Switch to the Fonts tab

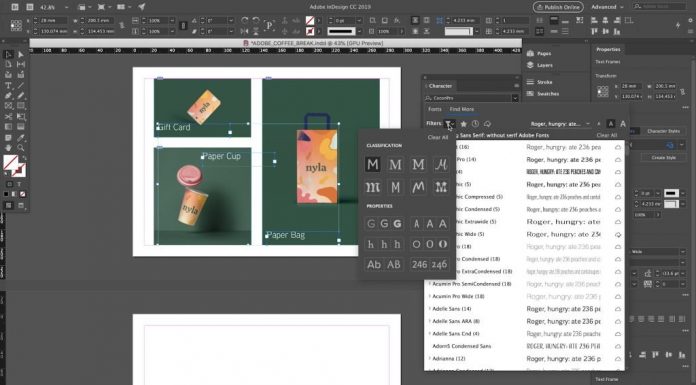(435, 109)
